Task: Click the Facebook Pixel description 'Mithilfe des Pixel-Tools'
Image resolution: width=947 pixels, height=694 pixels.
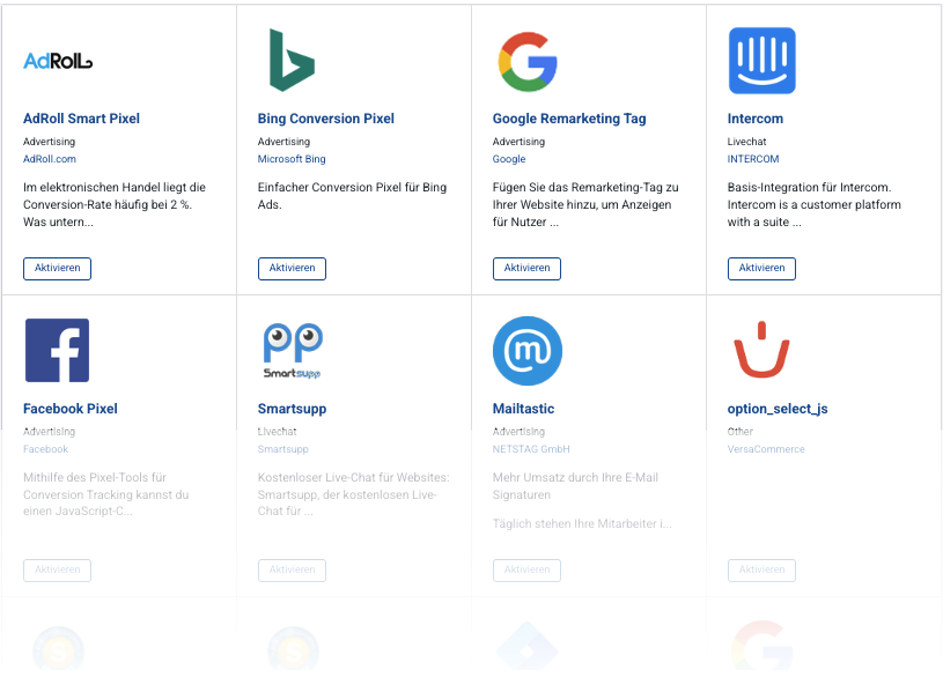Action: pos(106,494)
